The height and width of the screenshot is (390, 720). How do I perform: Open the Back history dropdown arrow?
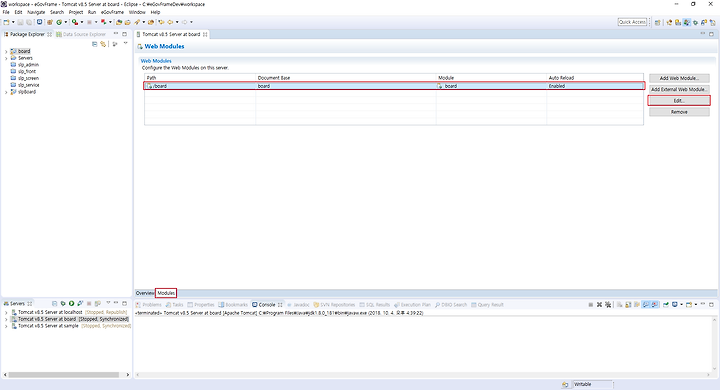click(177, 22)
